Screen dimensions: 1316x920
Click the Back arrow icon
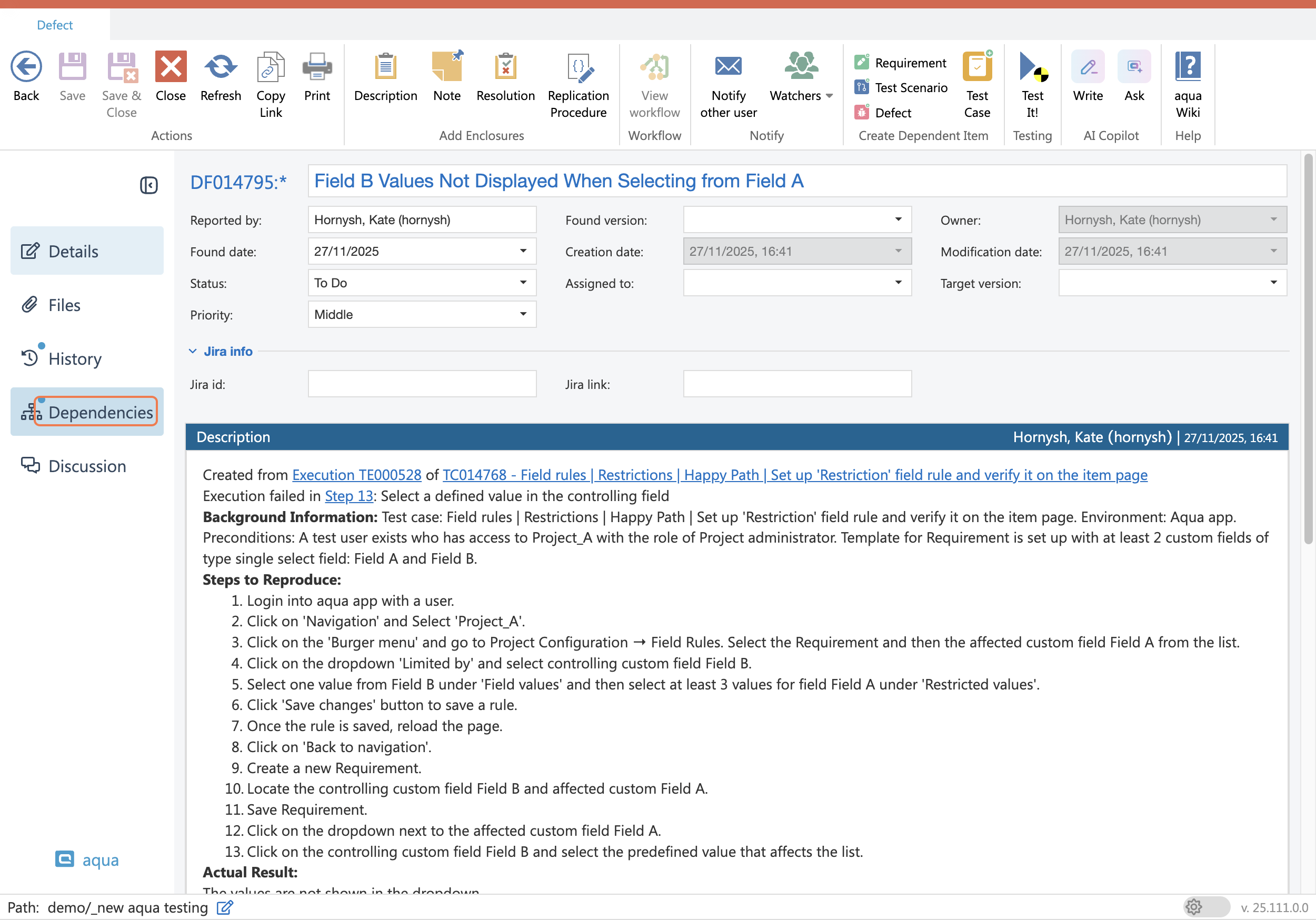pos(26,66)
